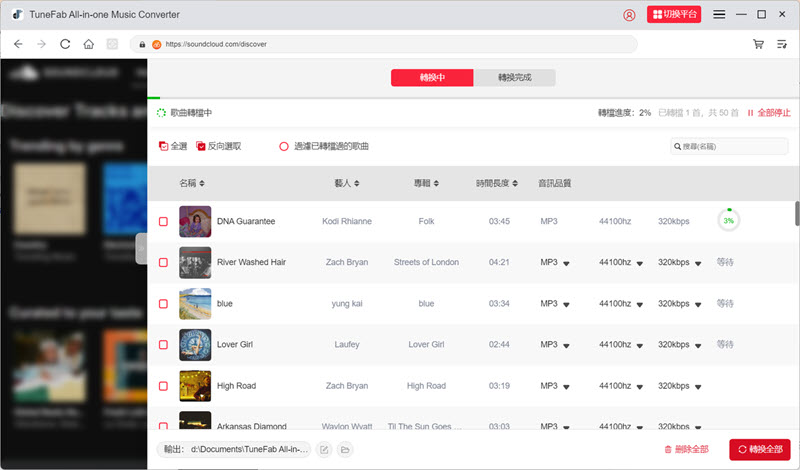The width and height of the screenshot is (800, 470).
Task: Sort by album column arrows
Action: tap(436, 183)
